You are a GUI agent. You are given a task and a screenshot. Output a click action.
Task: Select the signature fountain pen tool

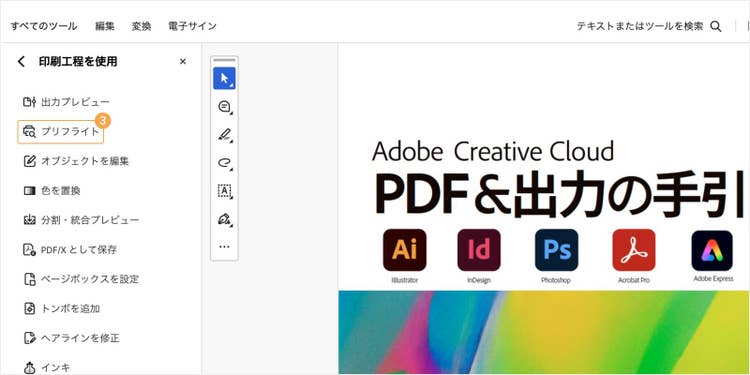point(224,219)
